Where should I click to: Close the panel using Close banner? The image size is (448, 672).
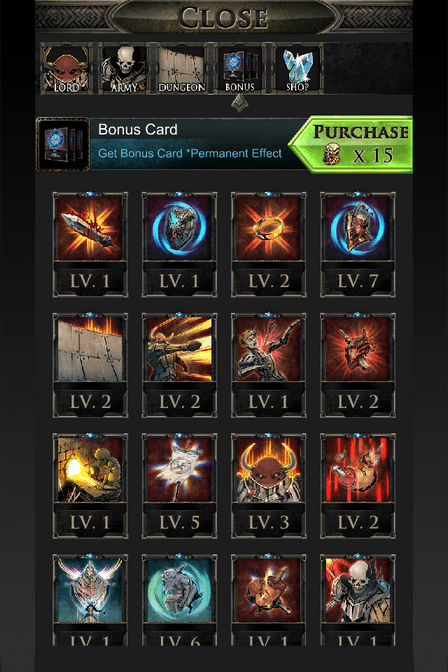click(x=223, y=17)
